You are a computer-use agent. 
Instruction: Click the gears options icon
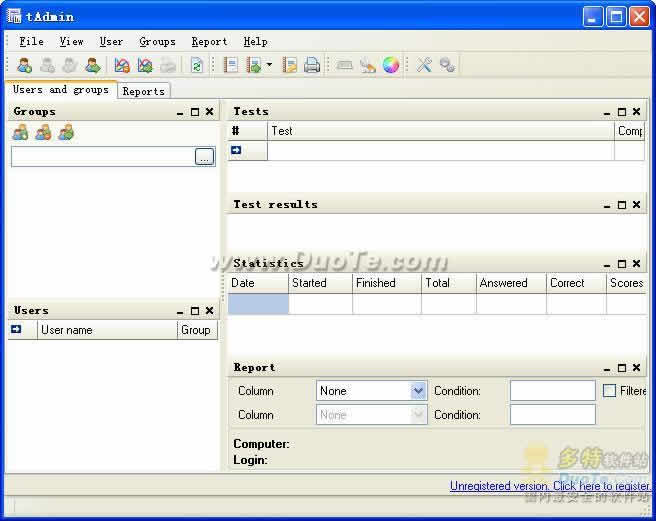pos(447,65)
